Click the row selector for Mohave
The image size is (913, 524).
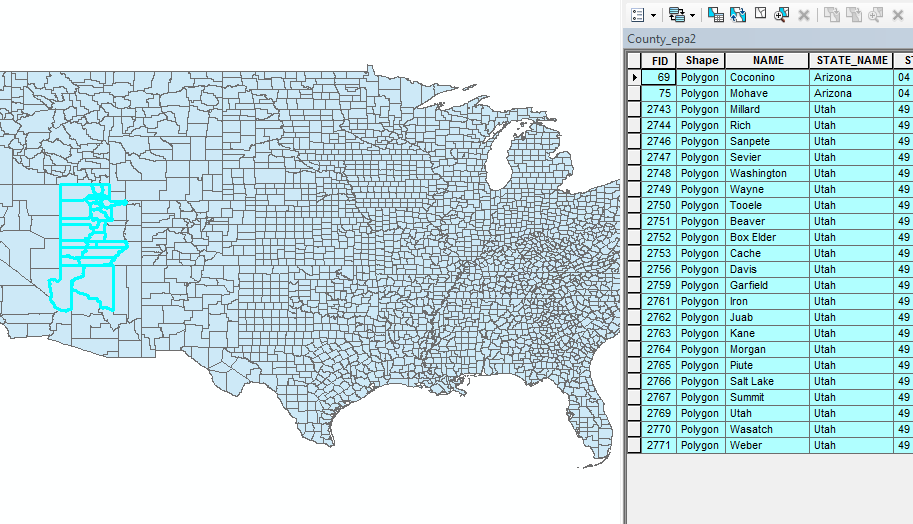634,93
